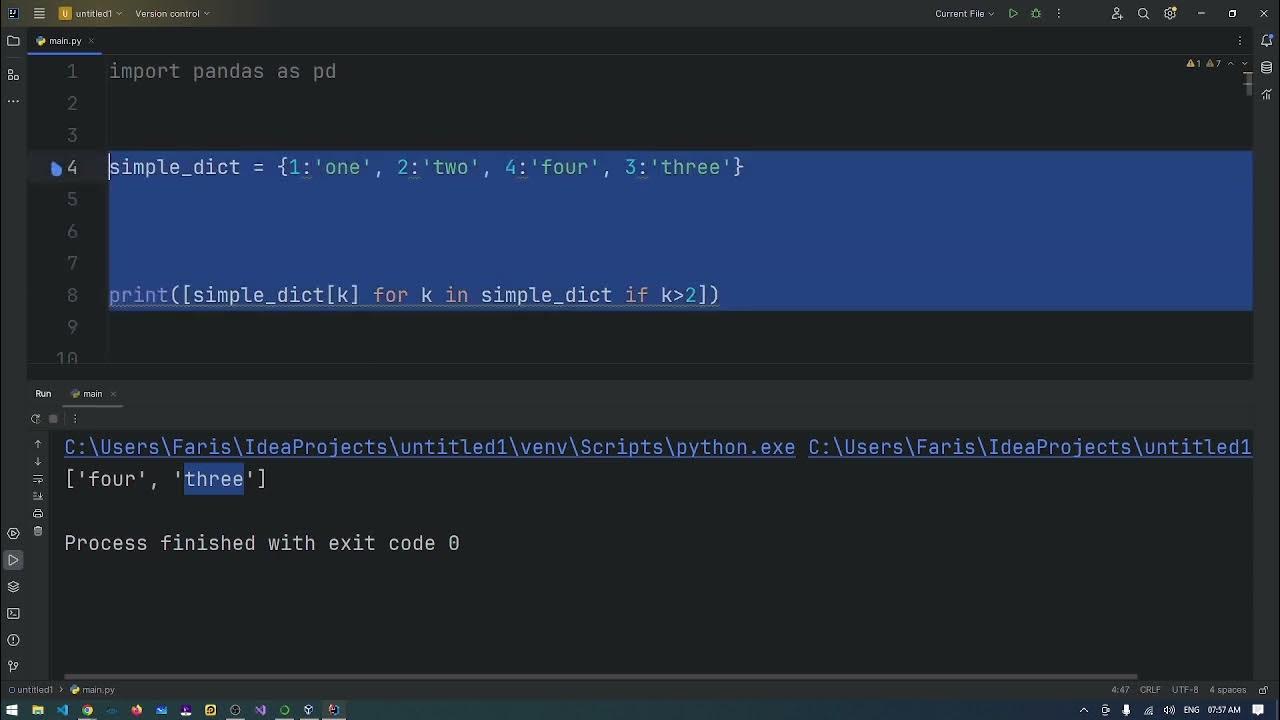Go to next highlighted problem arrow

point(1243,63)
